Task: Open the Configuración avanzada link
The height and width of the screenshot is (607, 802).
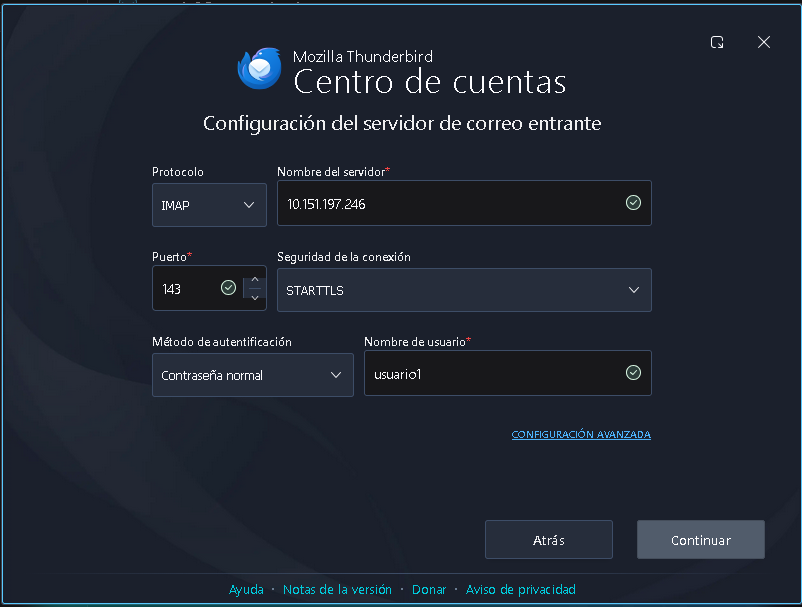Action: pos(581,435)
